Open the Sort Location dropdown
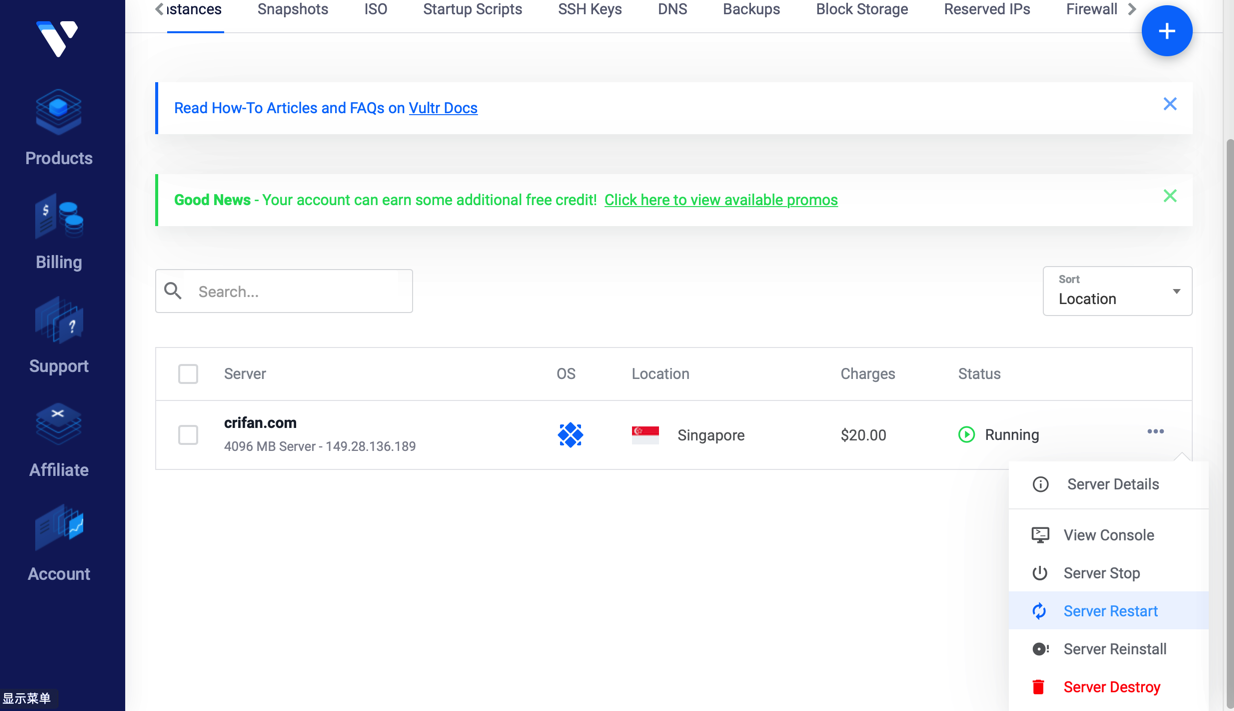The width and height of the screenshot is (1234, 711). tap(1117, 291)
